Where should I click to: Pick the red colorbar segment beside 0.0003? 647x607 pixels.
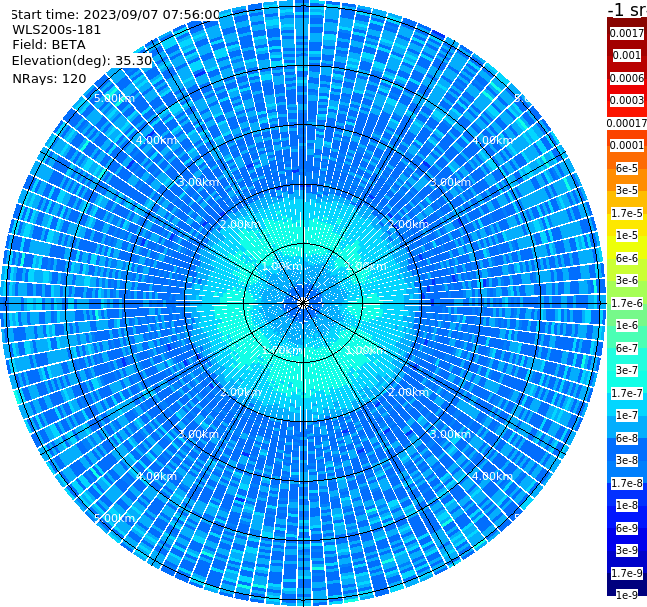tap(627, 100)
